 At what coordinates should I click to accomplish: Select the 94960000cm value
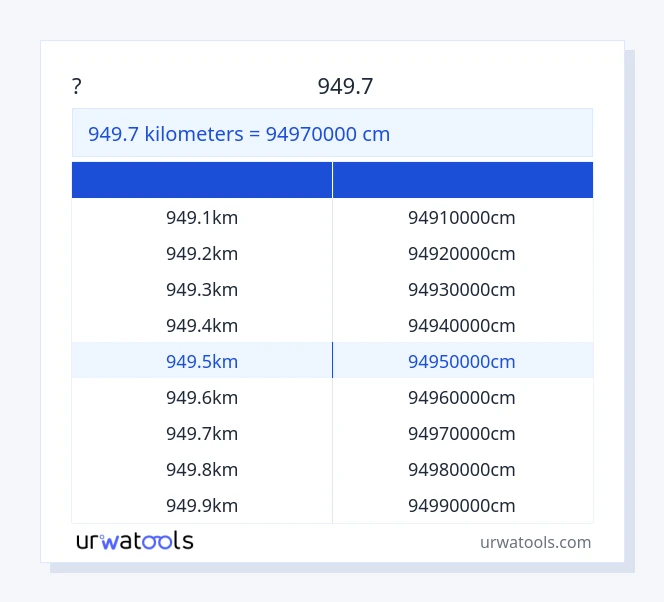(x=461, y=397)
